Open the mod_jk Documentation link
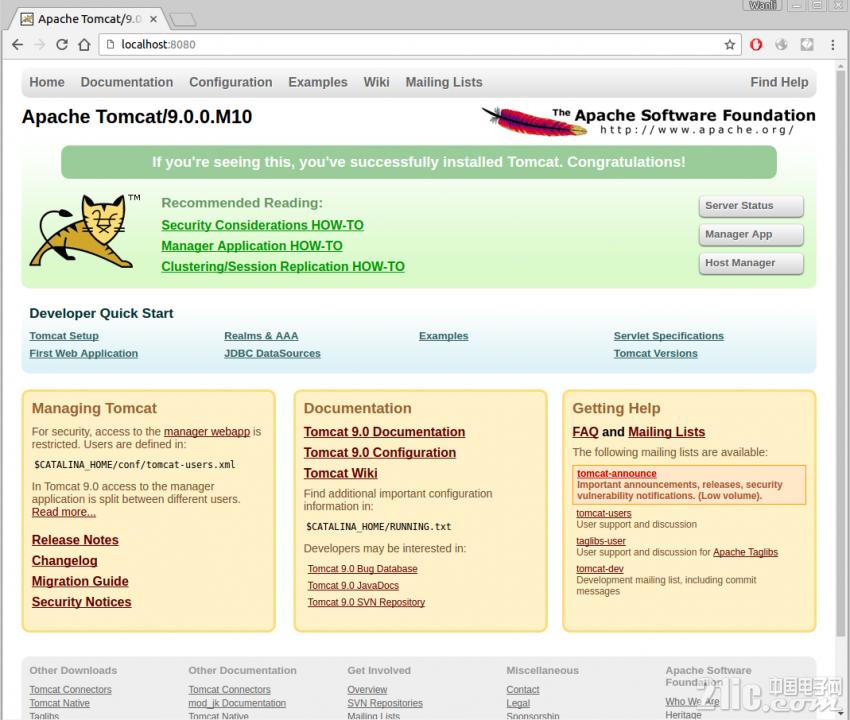Viewport: 850px width, 720px height. [237, 703]
